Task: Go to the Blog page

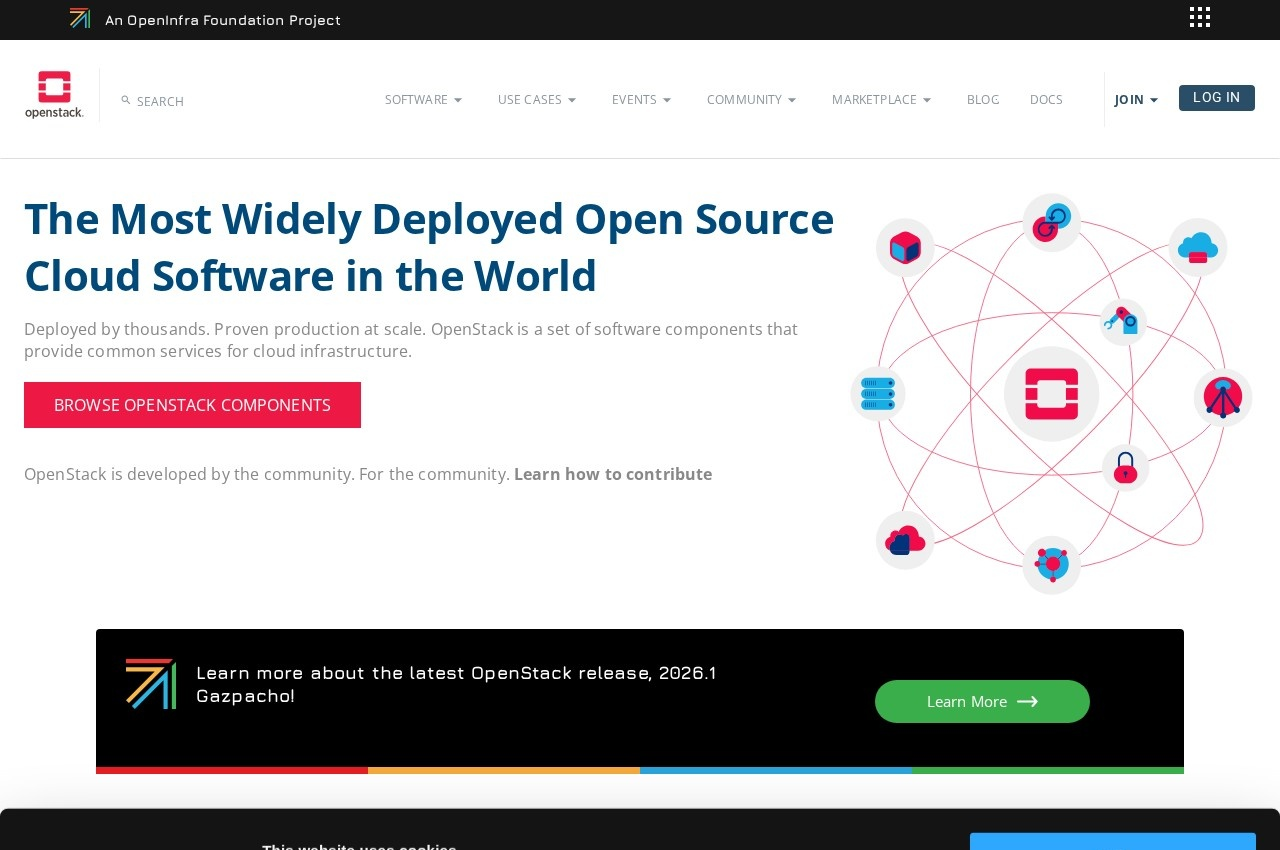Action: click(x=983, y=100)
